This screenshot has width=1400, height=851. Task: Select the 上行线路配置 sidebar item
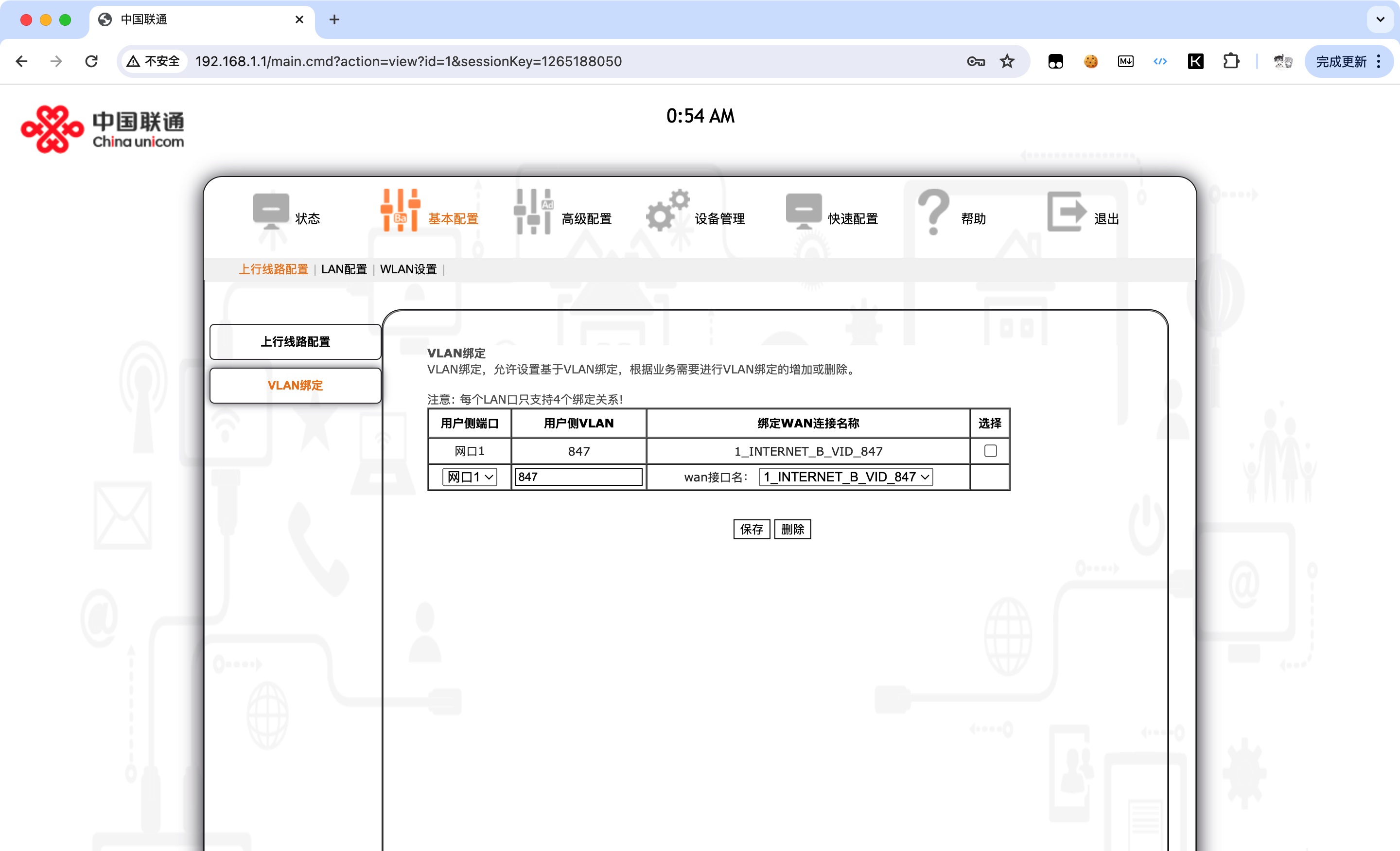[x=296, y=342]
